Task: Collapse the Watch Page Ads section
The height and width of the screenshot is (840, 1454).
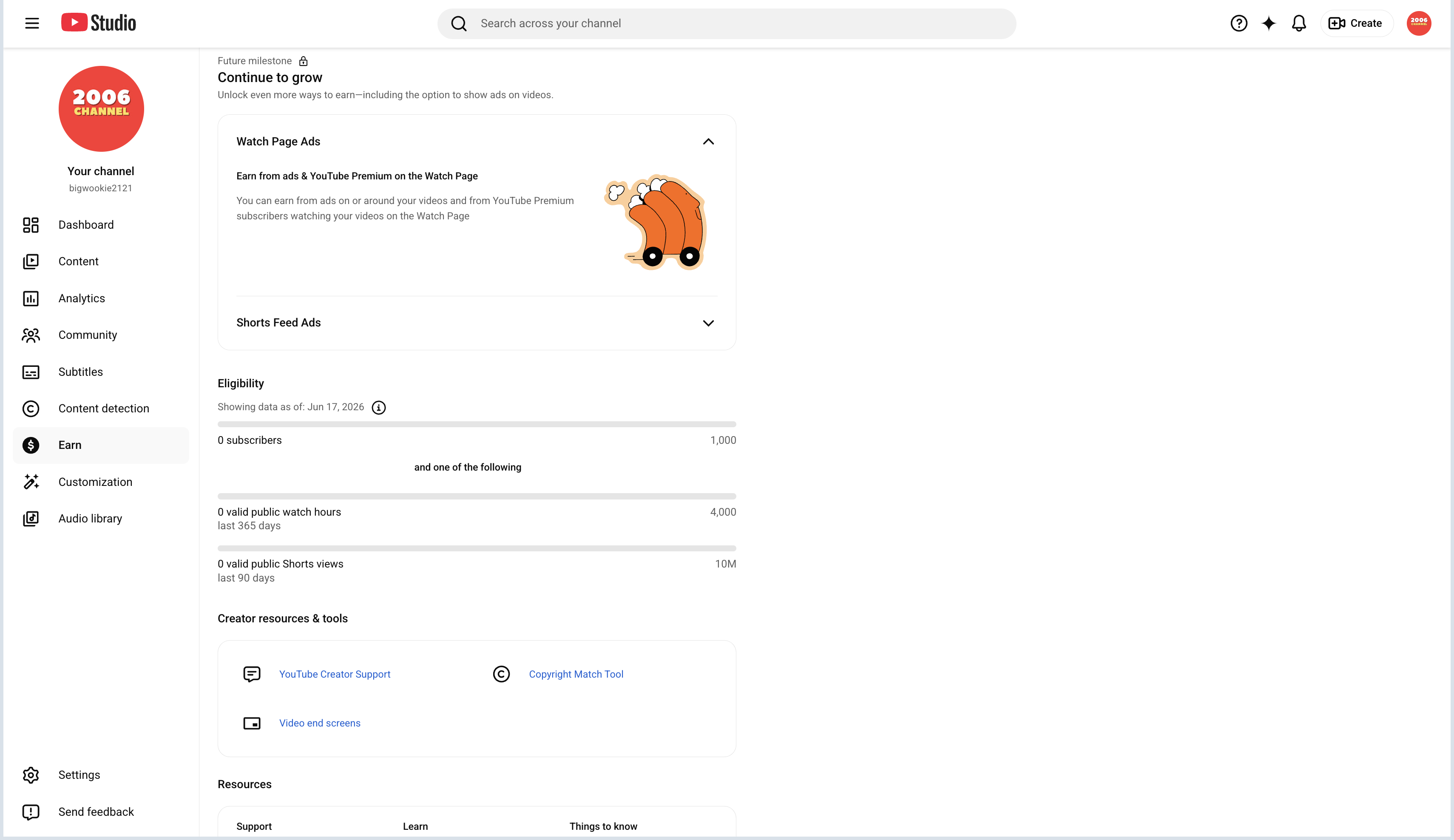Action: point(708,141)
